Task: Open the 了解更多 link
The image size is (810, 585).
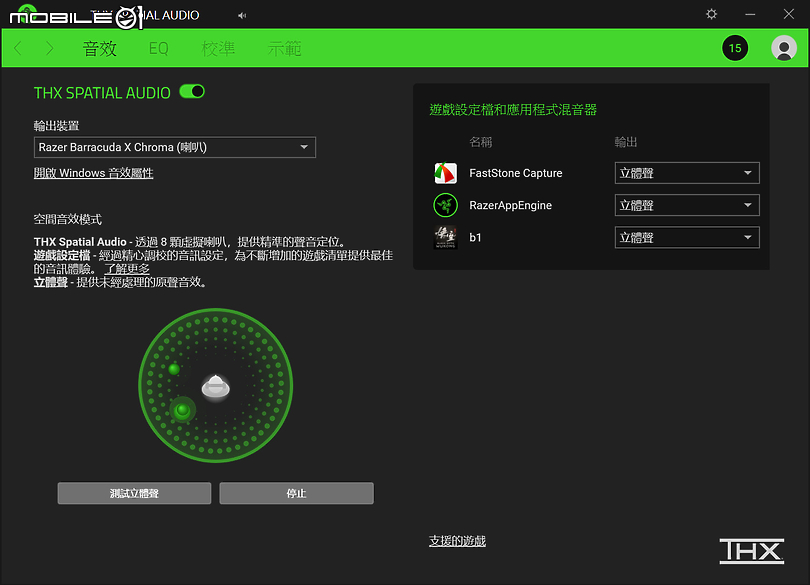Action: [x=127, y=269]
